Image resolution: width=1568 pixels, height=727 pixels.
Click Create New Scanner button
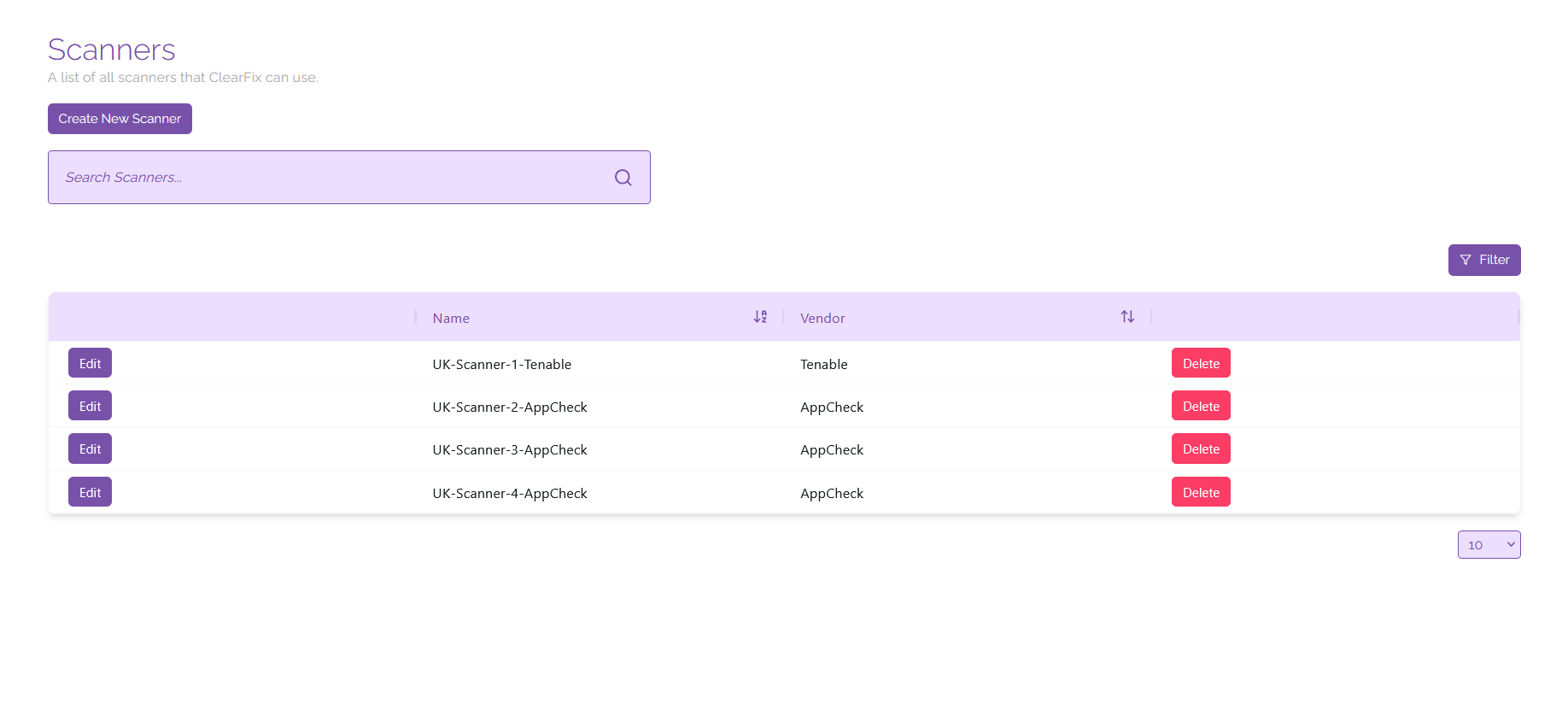tap(120, 119)
